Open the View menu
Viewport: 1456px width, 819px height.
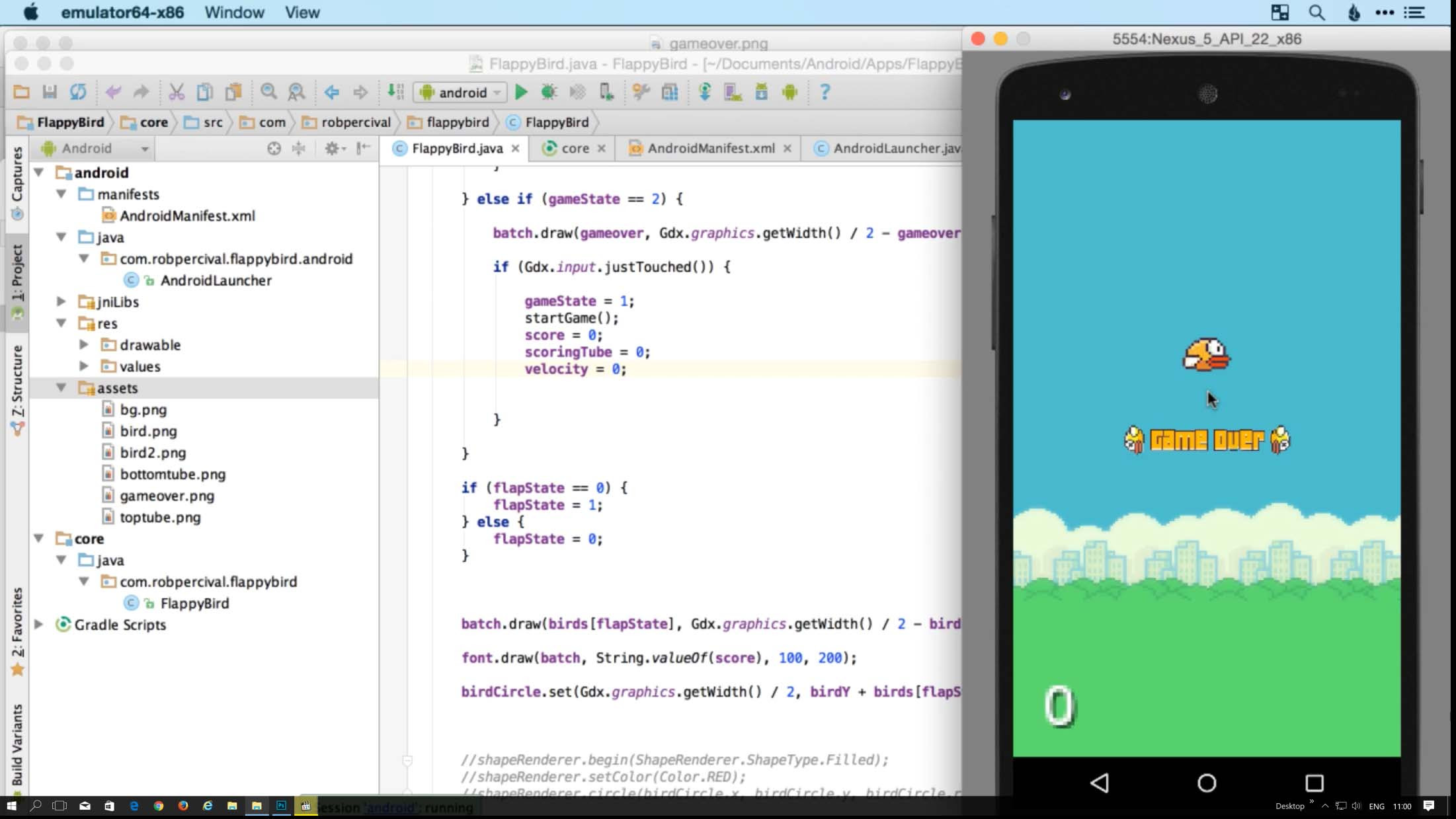point(302,12)
